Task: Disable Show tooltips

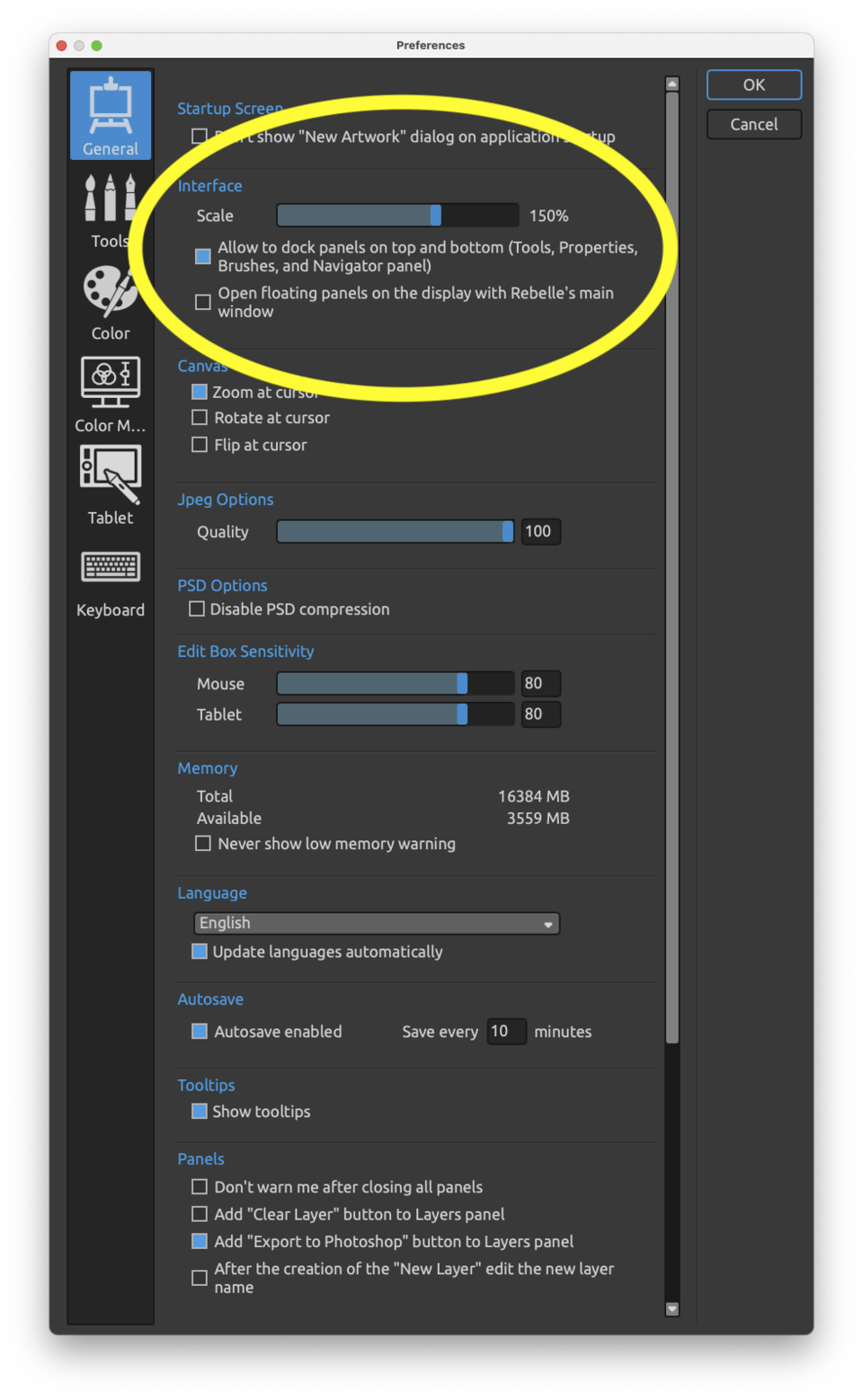Action: click(x=199, y=1112)
